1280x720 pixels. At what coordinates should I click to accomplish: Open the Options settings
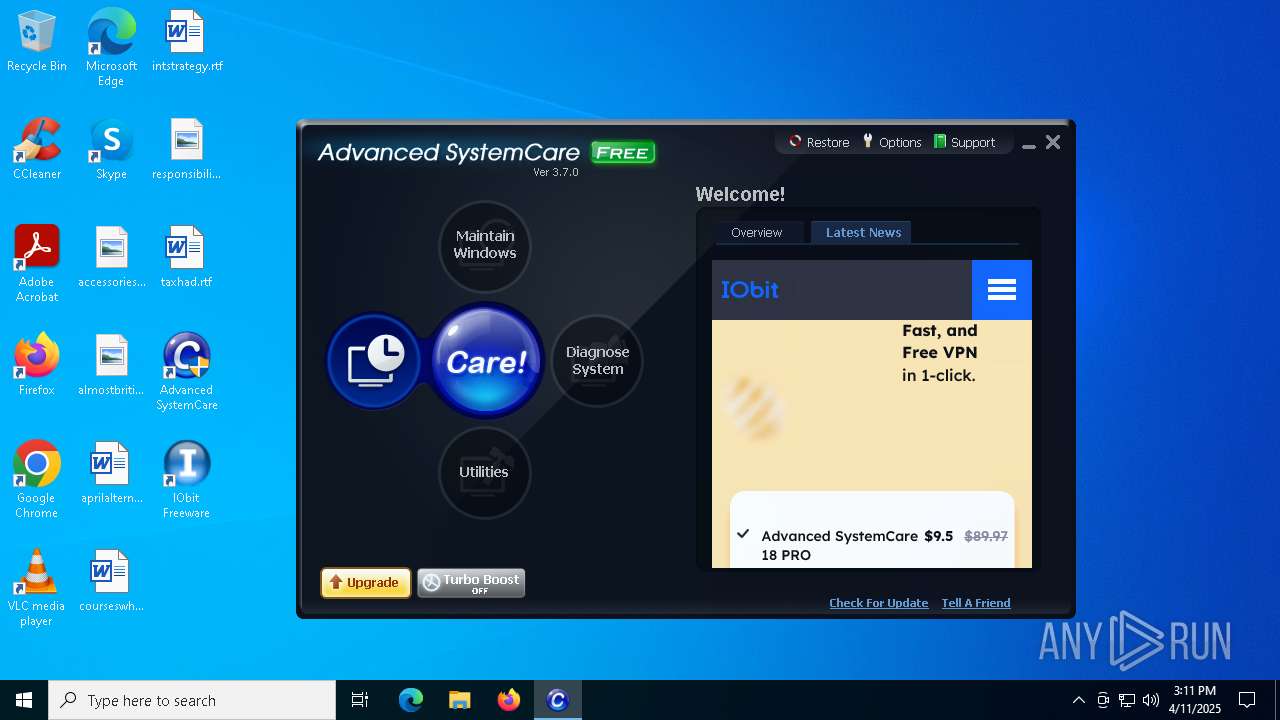click(891, 142)
